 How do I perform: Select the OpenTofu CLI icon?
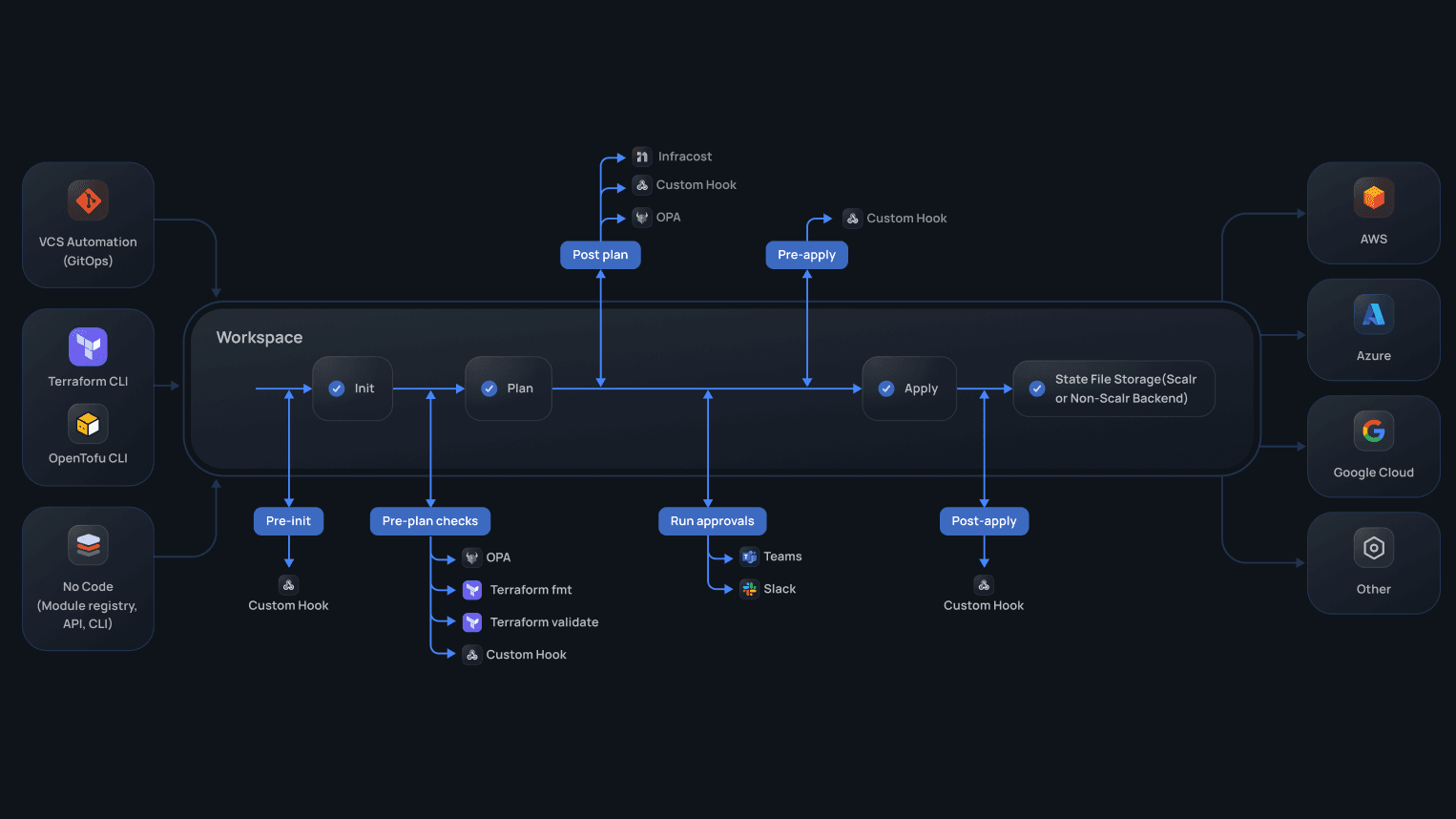click(x=88, y=424)
